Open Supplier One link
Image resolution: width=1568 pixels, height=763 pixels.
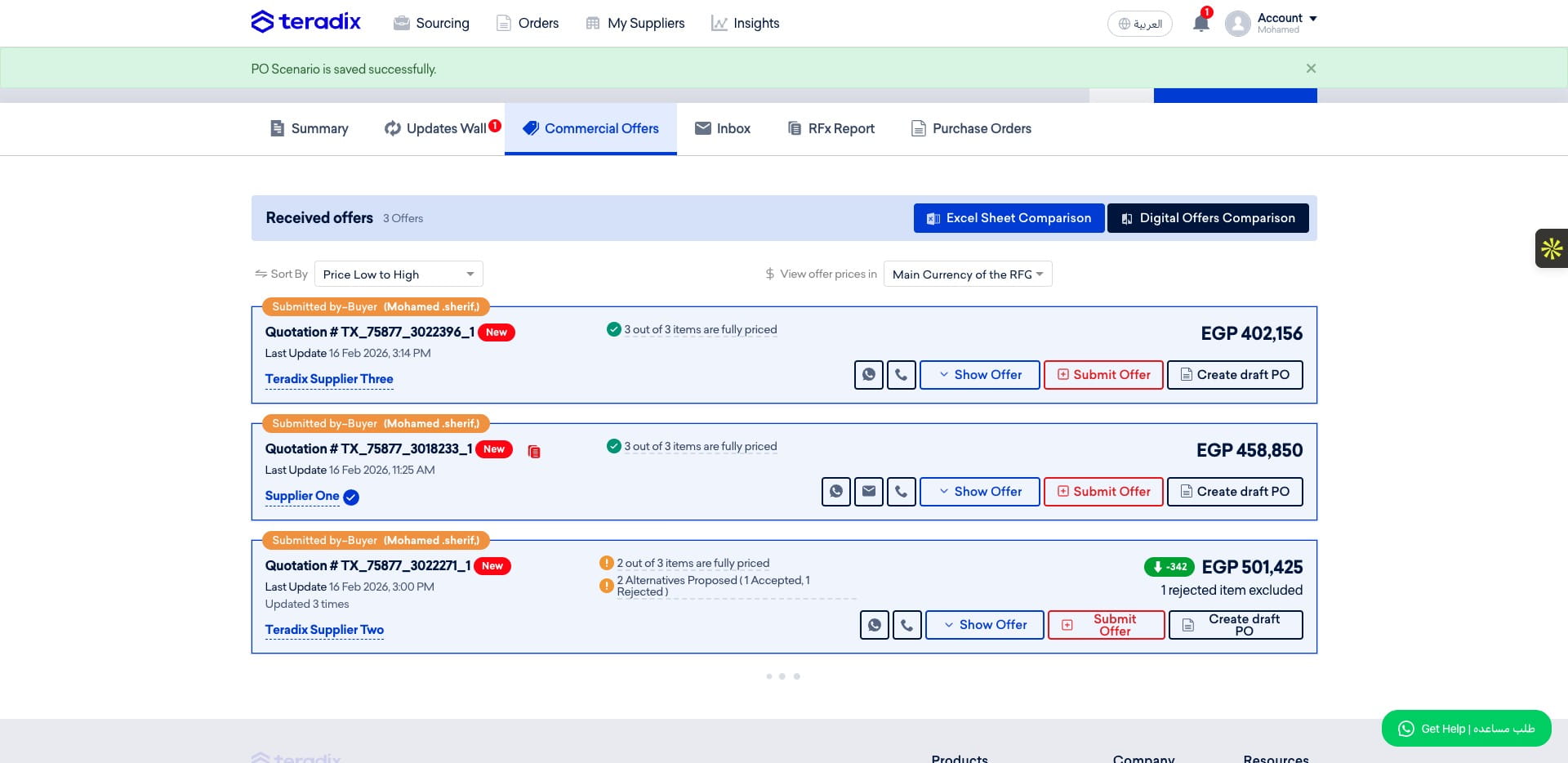302,496
